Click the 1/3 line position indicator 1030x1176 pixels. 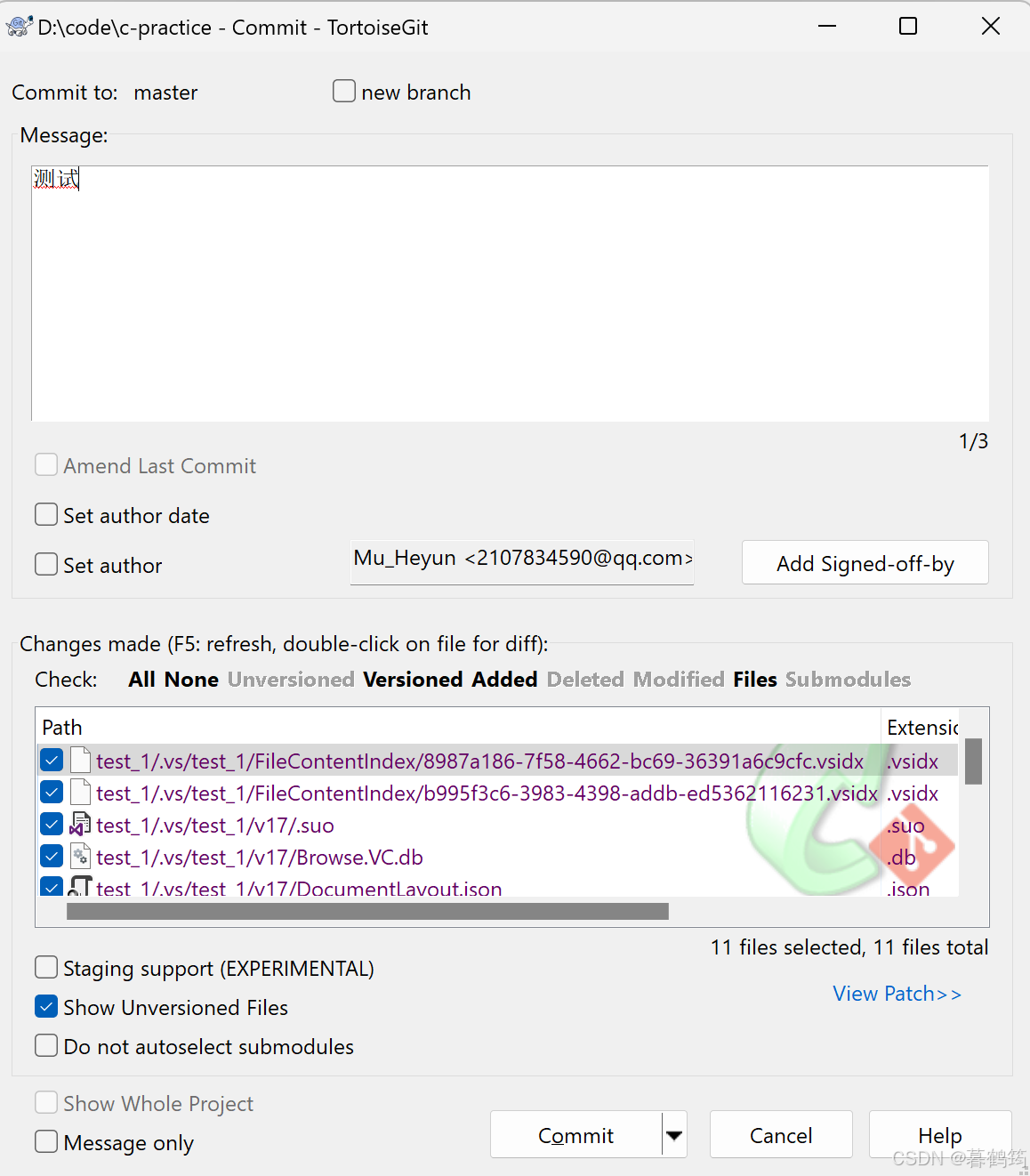pos(973,441)
